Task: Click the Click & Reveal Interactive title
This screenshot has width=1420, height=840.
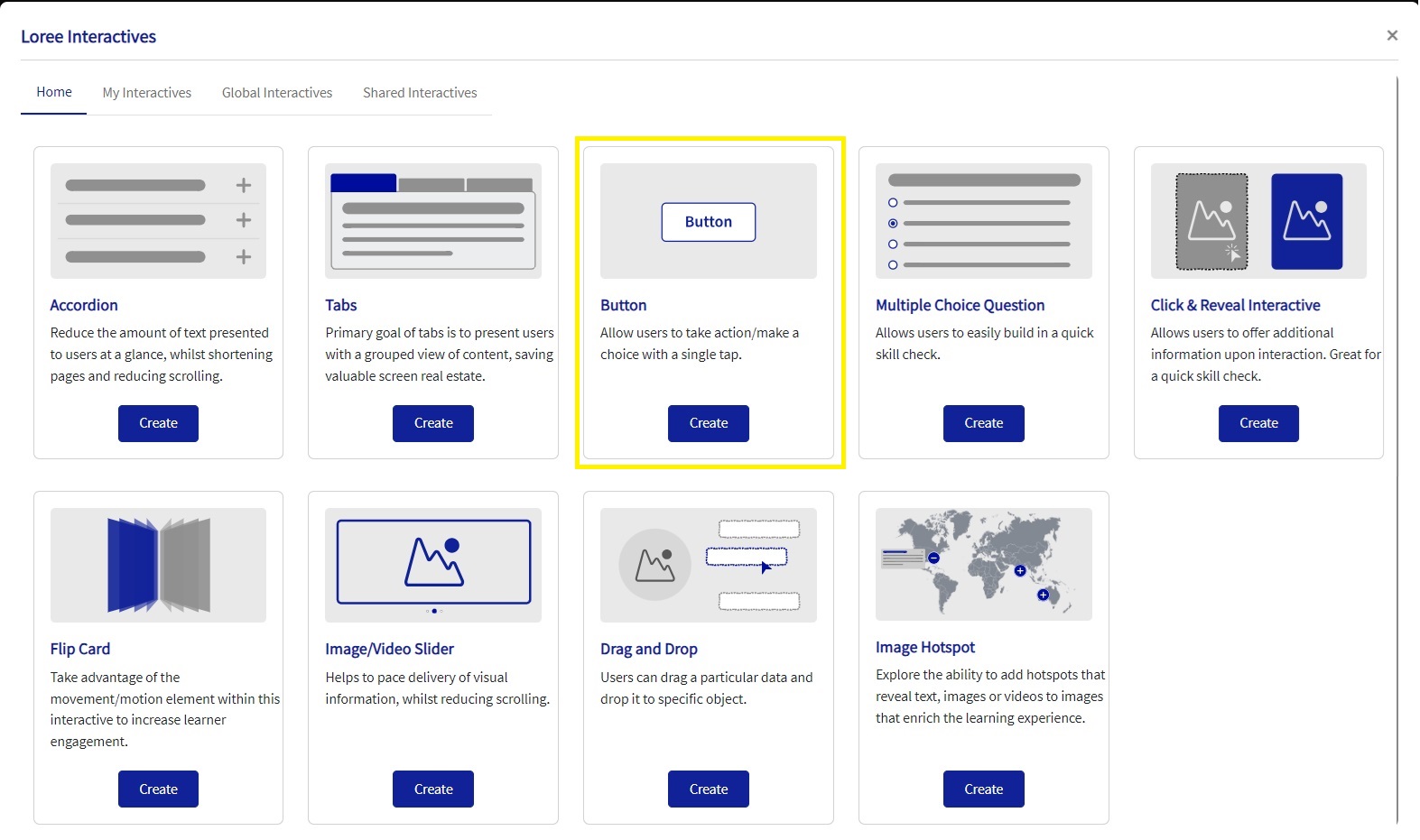Action: pos(1235,305)
